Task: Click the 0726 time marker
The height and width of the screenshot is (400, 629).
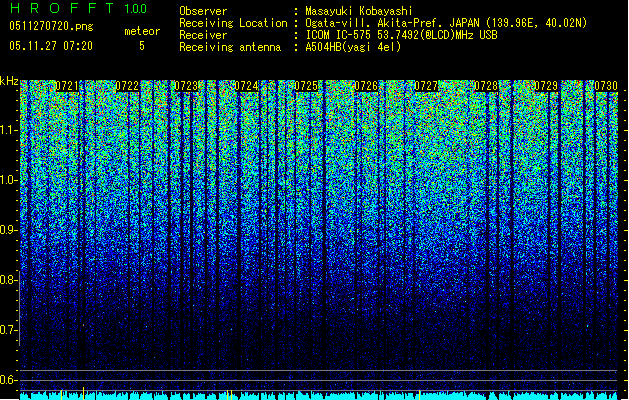Action: (366, 86)
